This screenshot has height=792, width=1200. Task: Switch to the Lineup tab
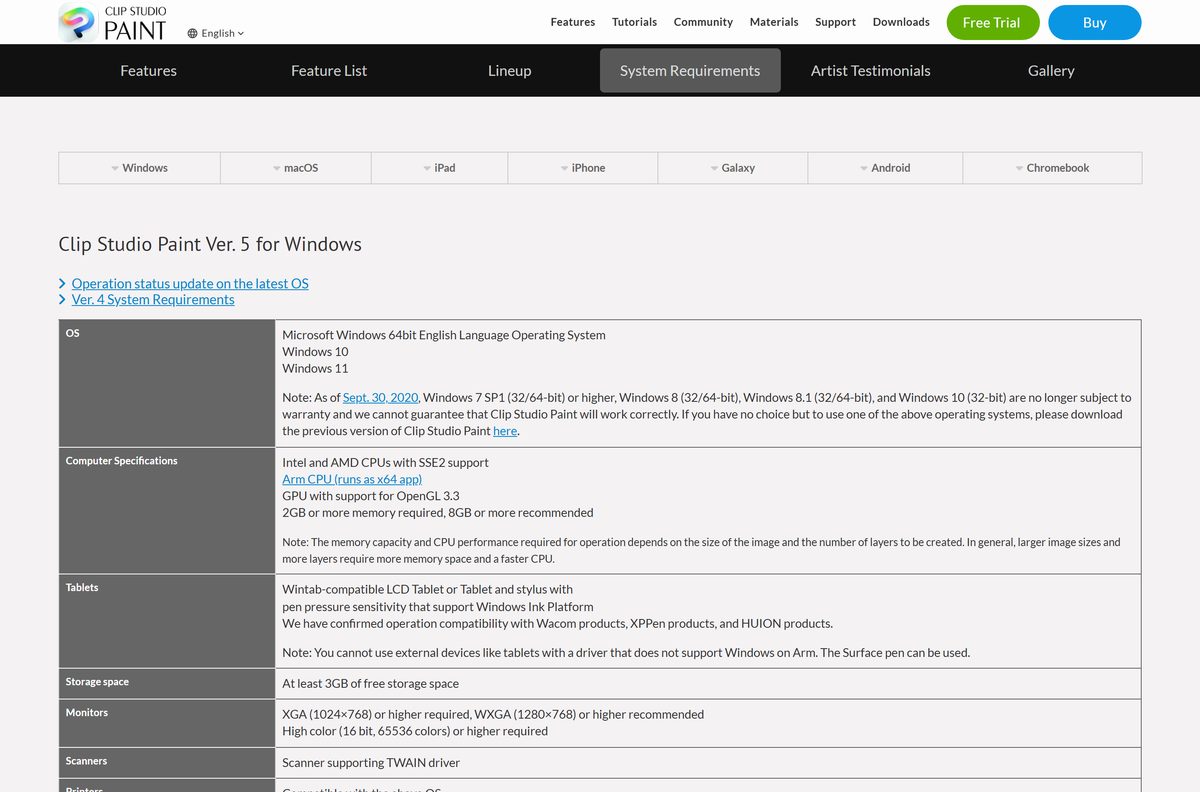pyautogui.click(x=509, y=71)
